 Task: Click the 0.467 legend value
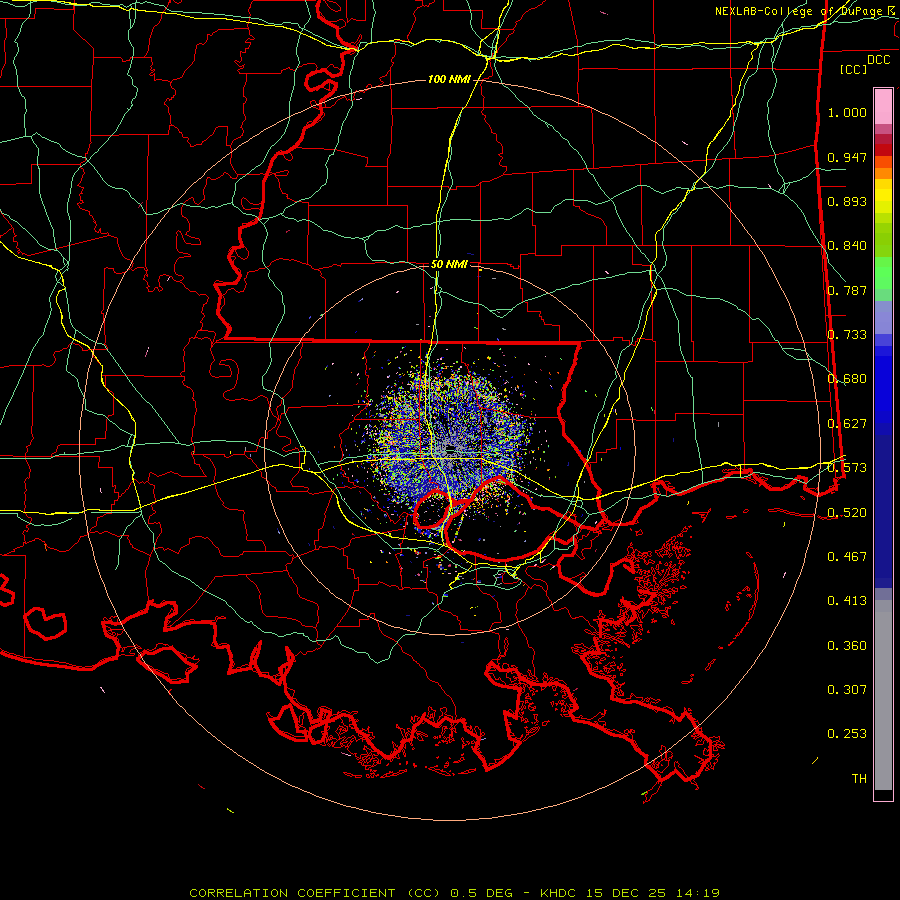tap(847, 557)
